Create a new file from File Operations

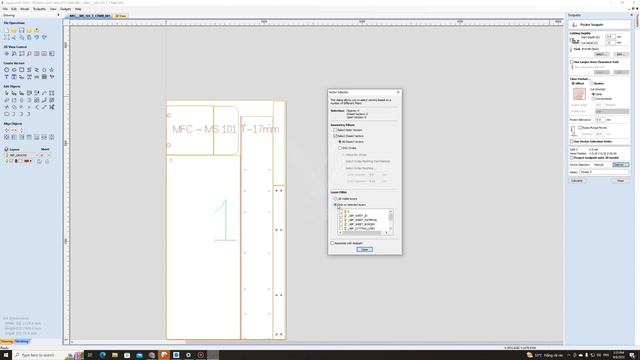[7, 30]
